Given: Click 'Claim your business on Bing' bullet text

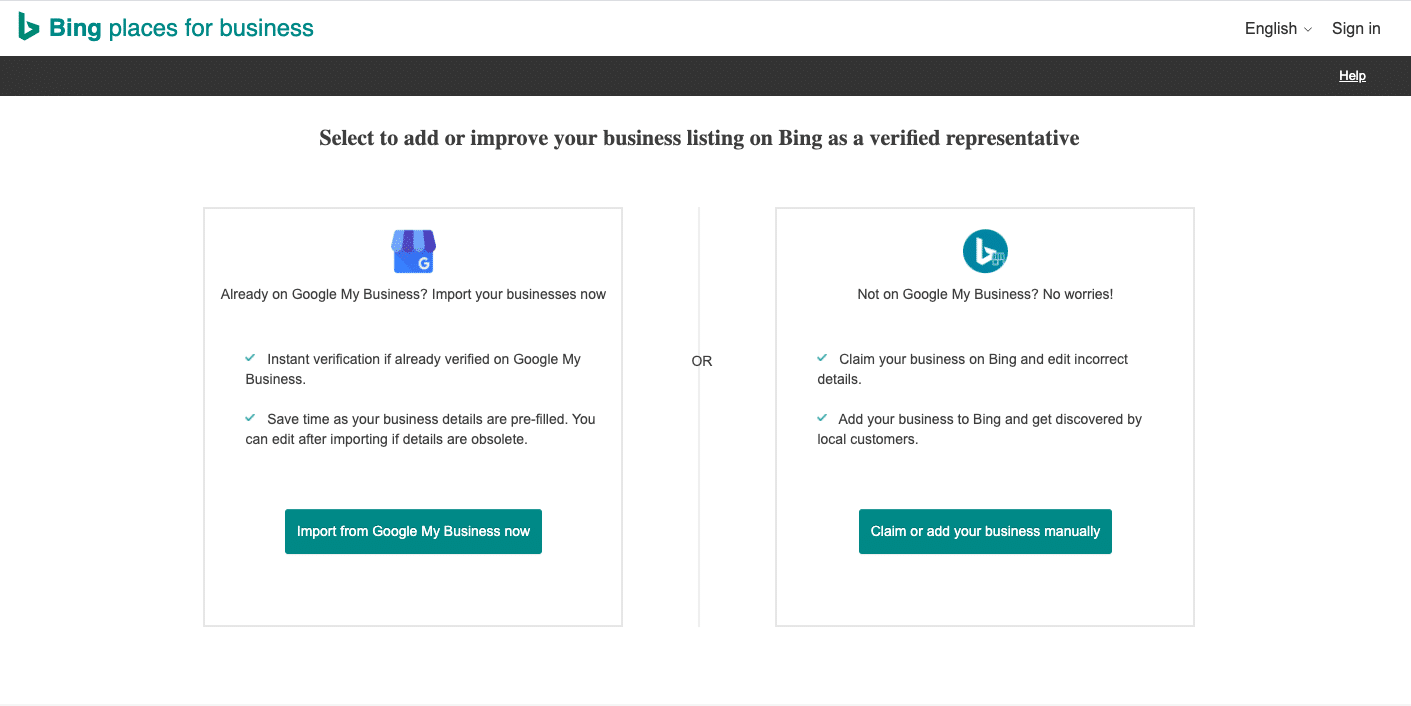Looking at the screenshot, I should click(972, 369).
